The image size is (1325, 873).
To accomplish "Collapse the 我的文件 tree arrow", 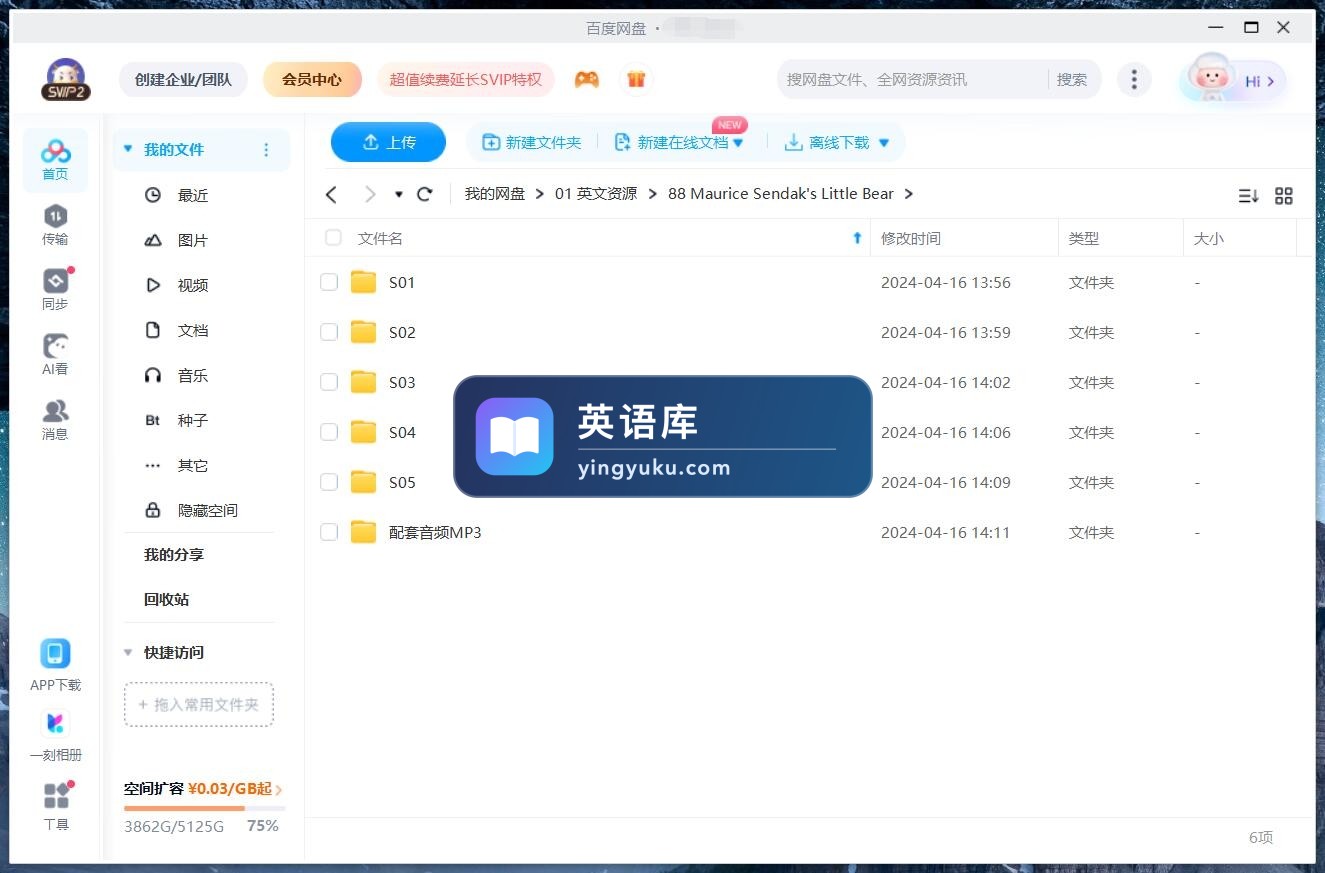I will (x=128, y=149).
